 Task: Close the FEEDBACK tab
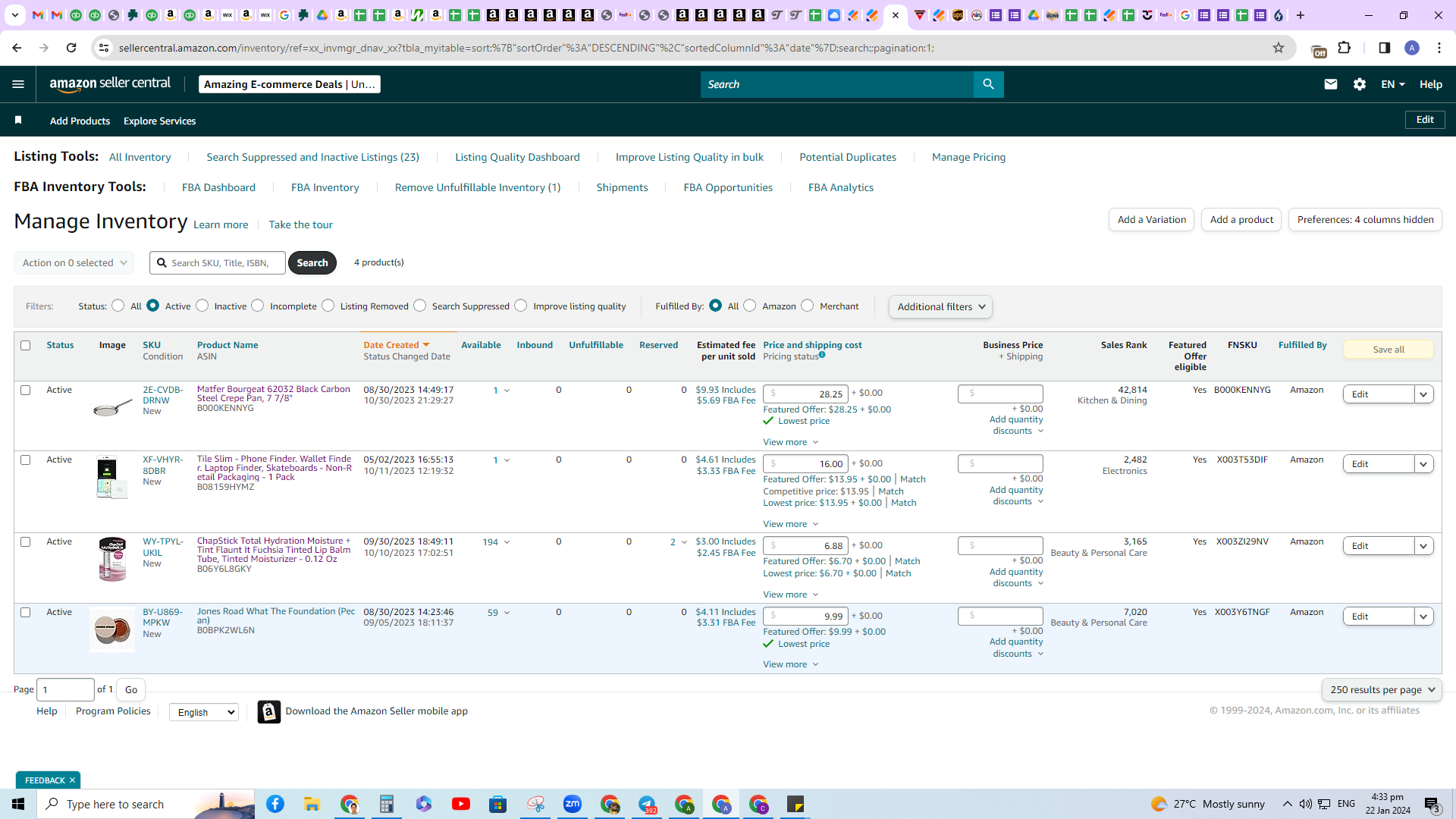(x=72, y=780)
